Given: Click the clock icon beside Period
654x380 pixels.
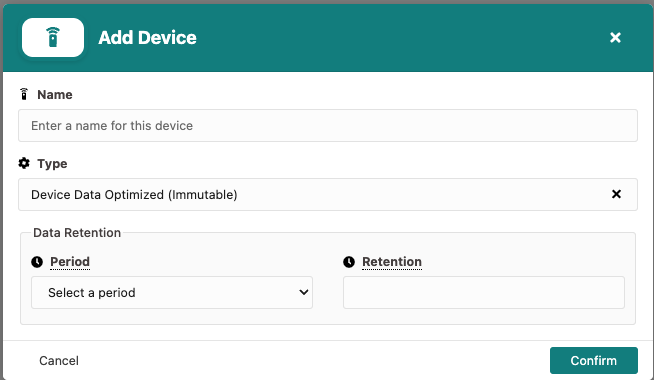Looking at the screenshot, I should pos(37,262).
